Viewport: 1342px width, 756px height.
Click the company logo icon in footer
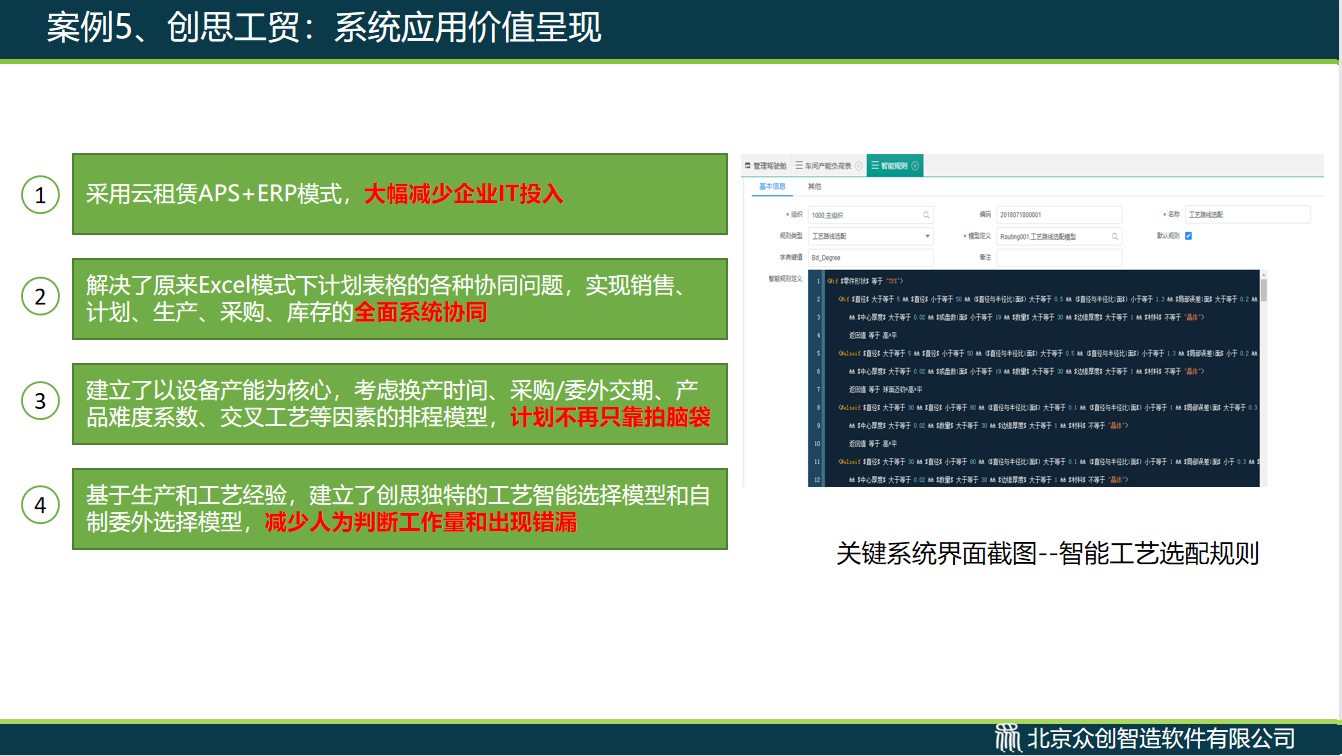tap(1008, 738)
